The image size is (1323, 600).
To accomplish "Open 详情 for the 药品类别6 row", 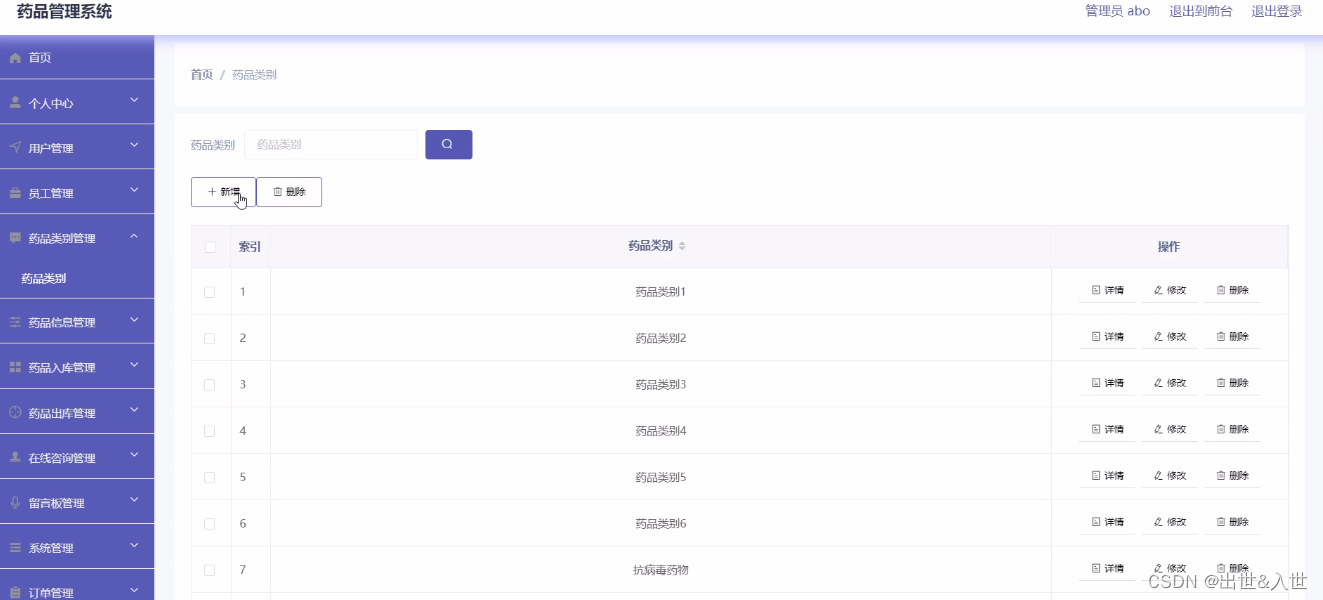I will click(x=1107, y=522).
